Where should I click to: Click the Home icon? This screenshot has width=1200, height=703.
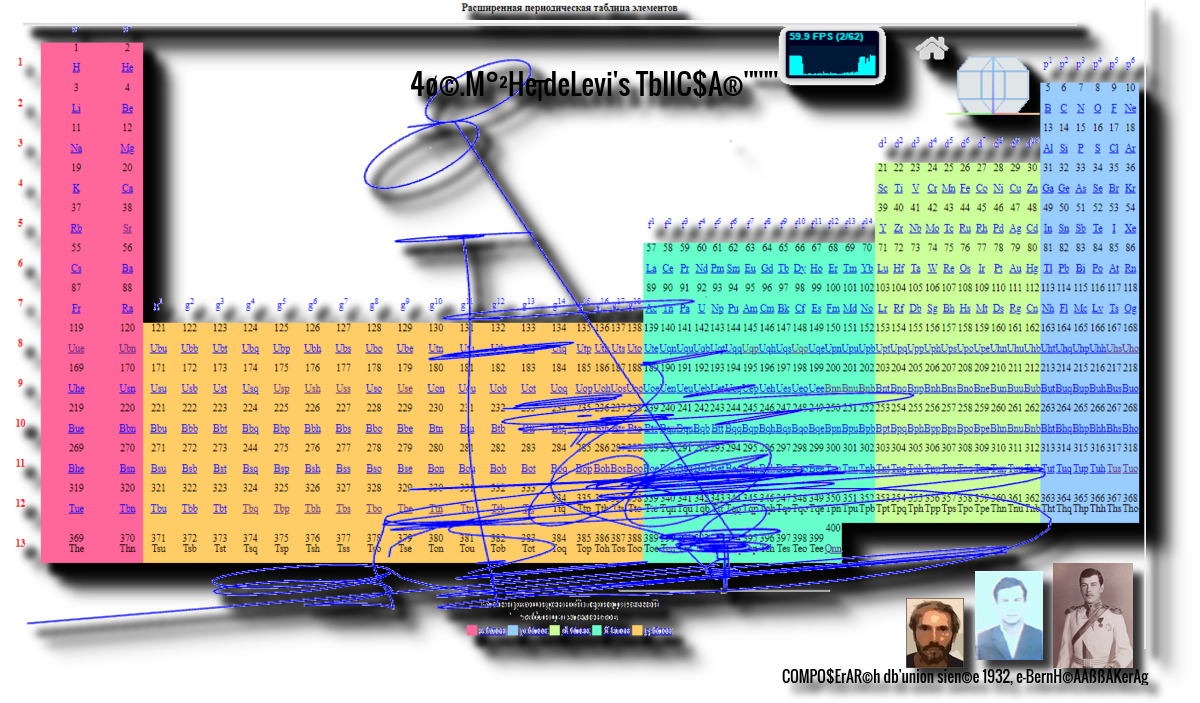tap(931, 48)
